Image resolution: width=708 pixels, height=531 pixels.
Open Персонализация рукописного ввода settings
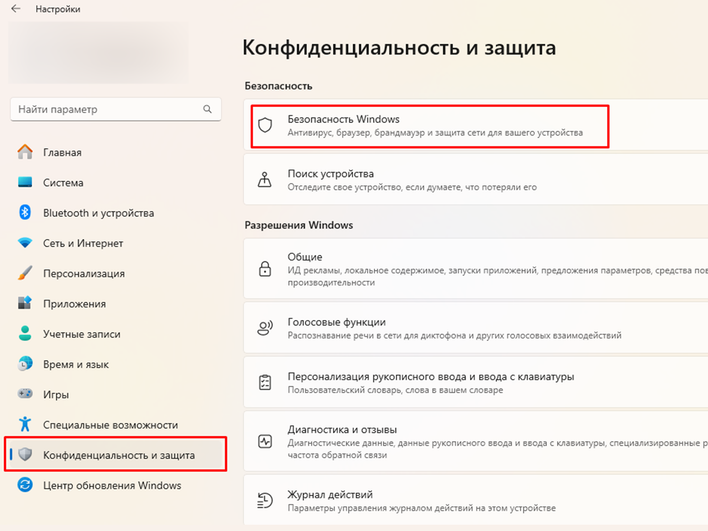(x=476, y=382)
